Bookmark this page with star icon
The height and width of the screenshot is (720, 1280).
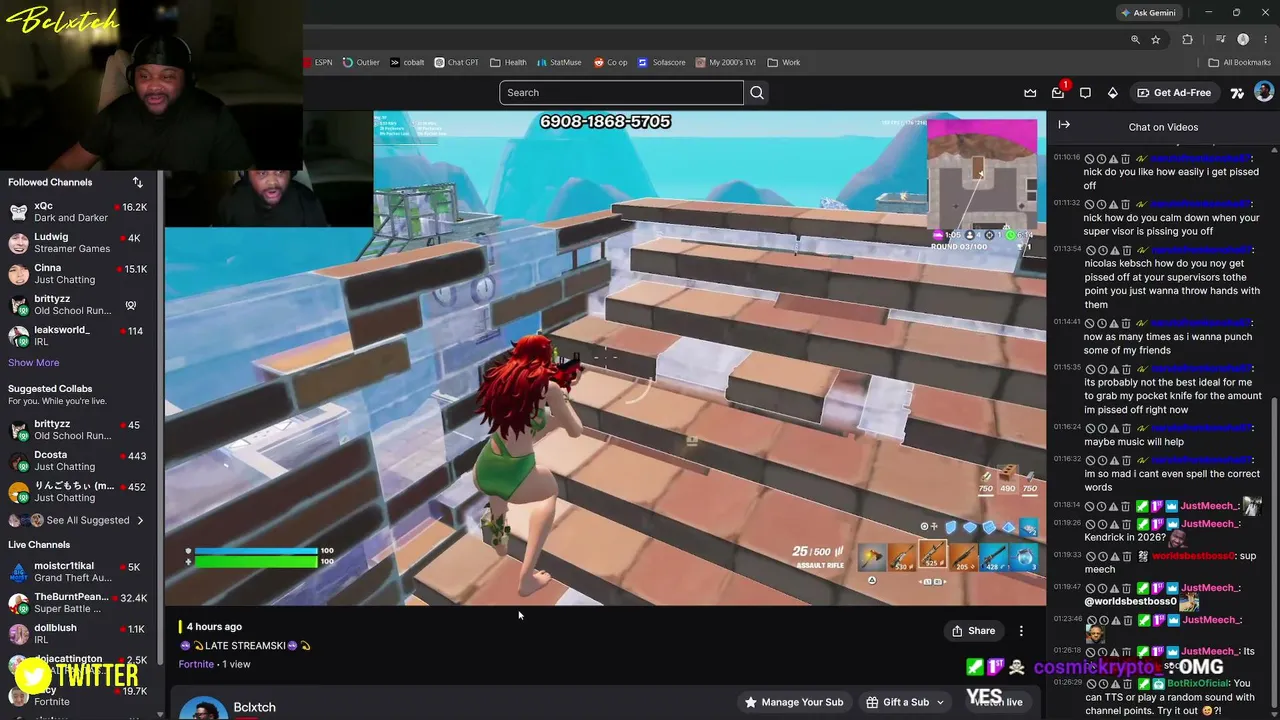1156,39
